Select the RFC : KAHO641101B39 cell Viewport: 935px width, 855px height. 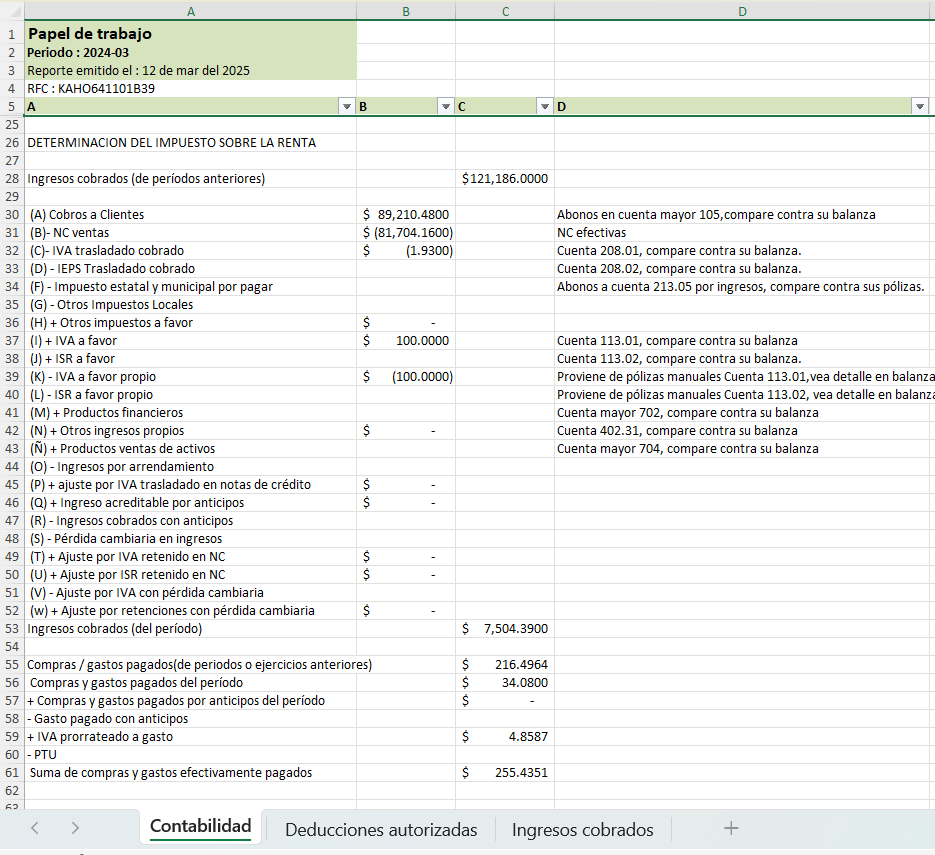(190, 88)
